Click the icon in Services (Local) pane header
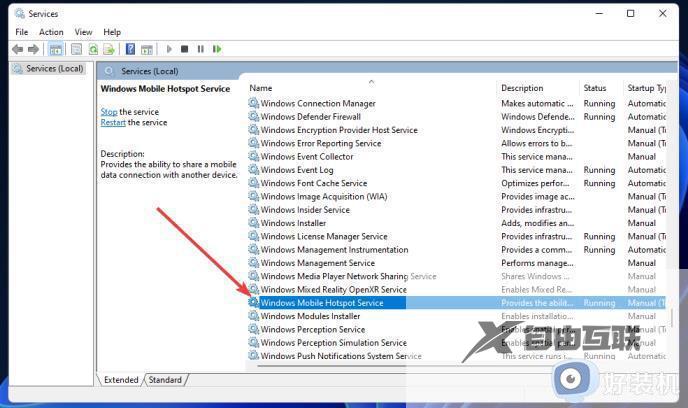Viewport: 688px width, 408px height. pos(109,71)
